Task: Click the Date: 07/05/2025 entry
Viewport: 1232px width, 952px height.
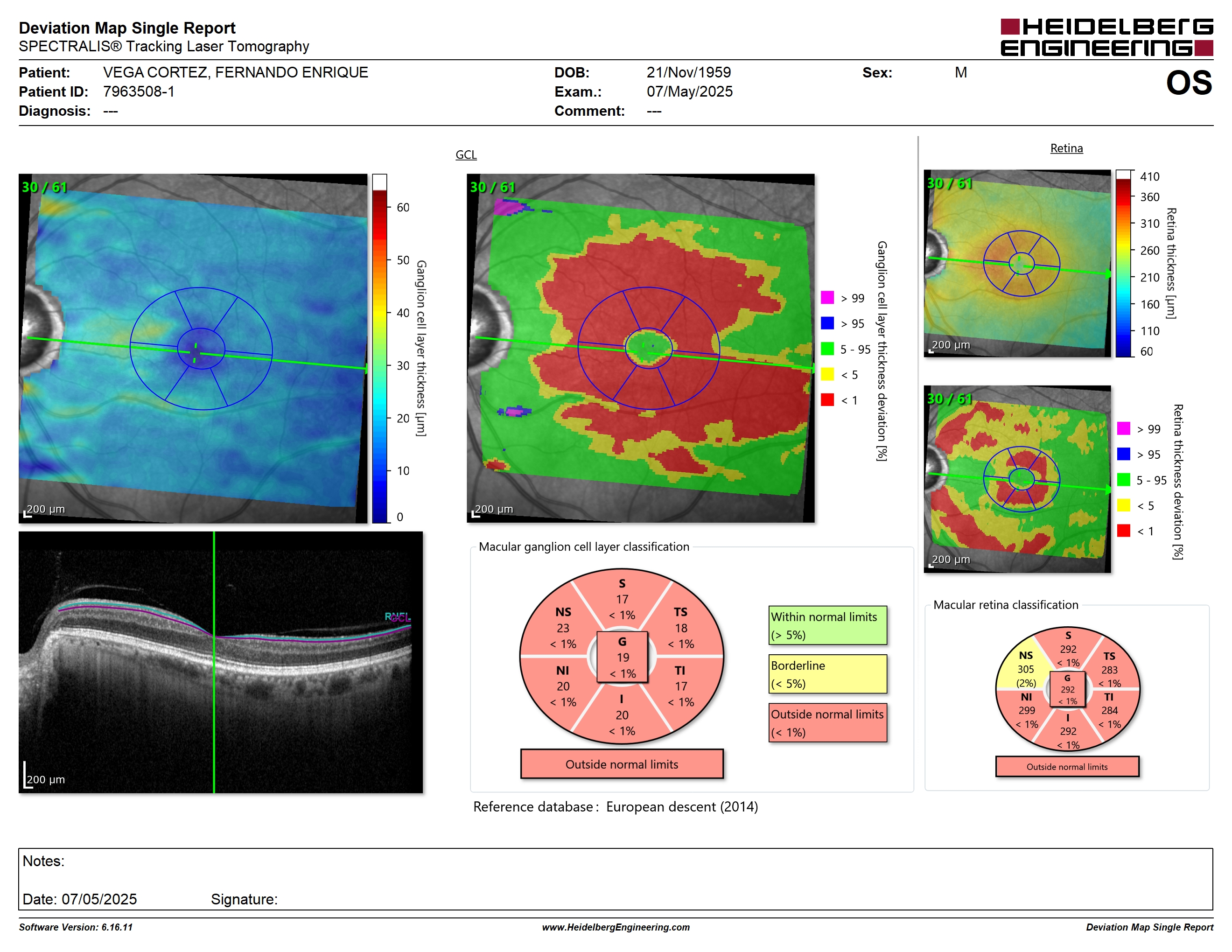Action: click(79, 899)
